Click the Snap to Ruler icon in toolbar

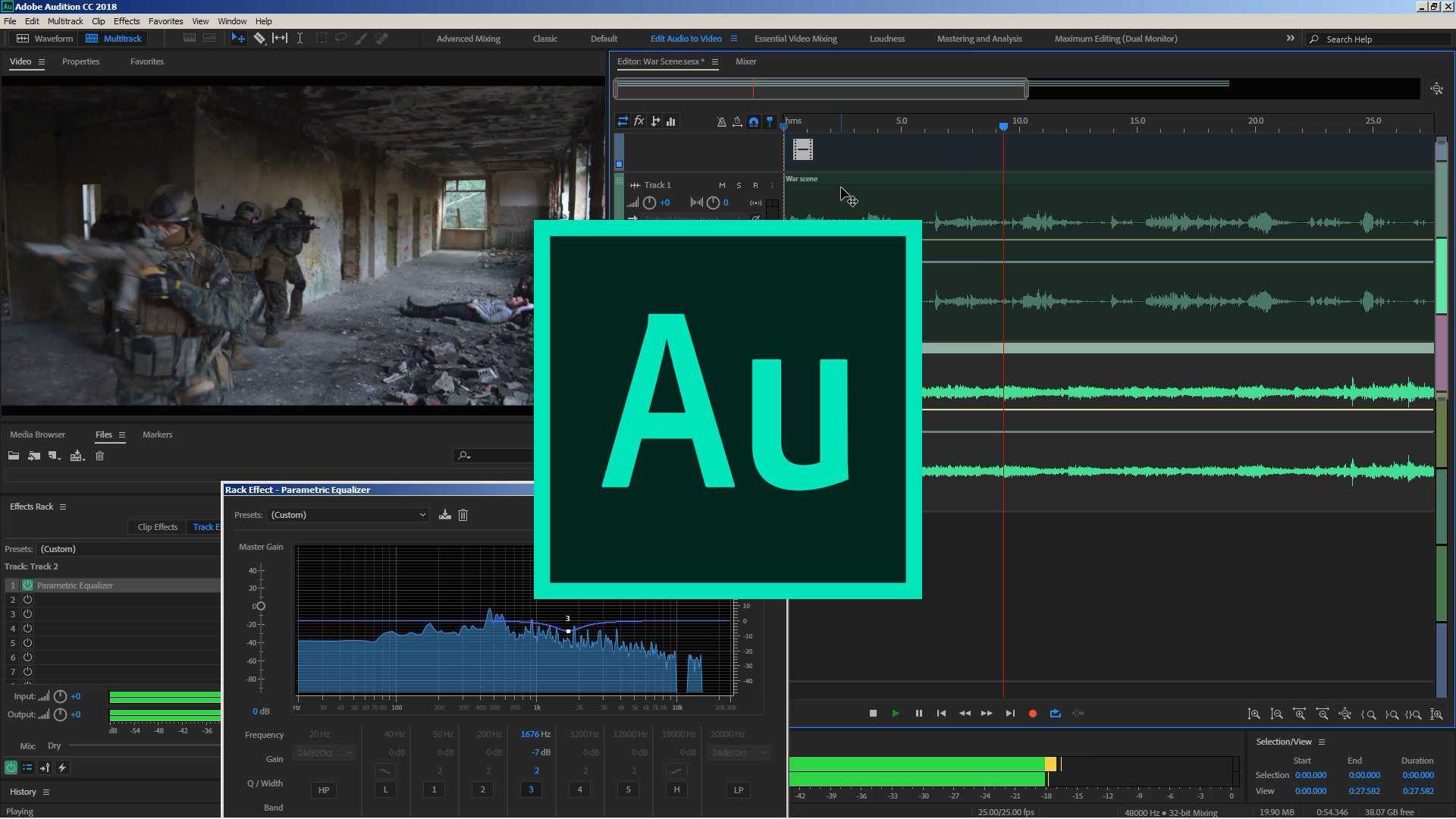coord(753,121)
